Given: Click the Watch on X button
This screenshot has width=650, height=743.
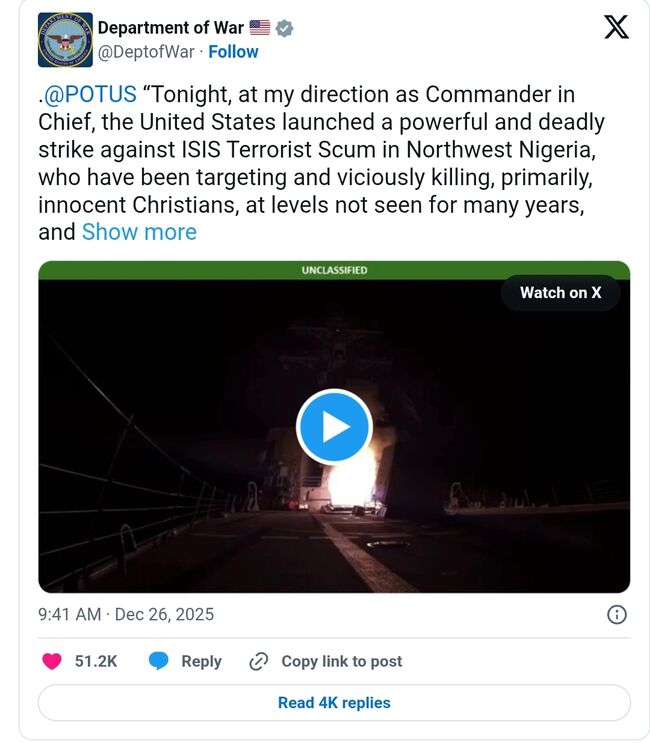Looking at the screenshot, I should (x=560, y=293).
